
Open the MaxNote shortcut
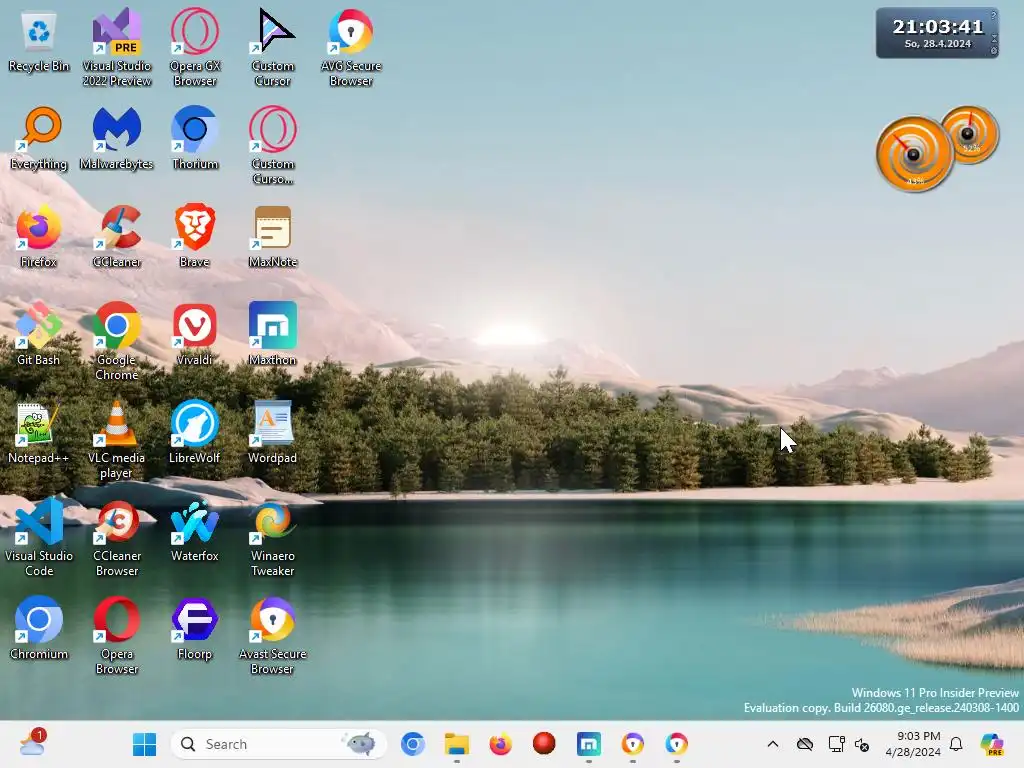pyautogui.click(x=273, y=236)
